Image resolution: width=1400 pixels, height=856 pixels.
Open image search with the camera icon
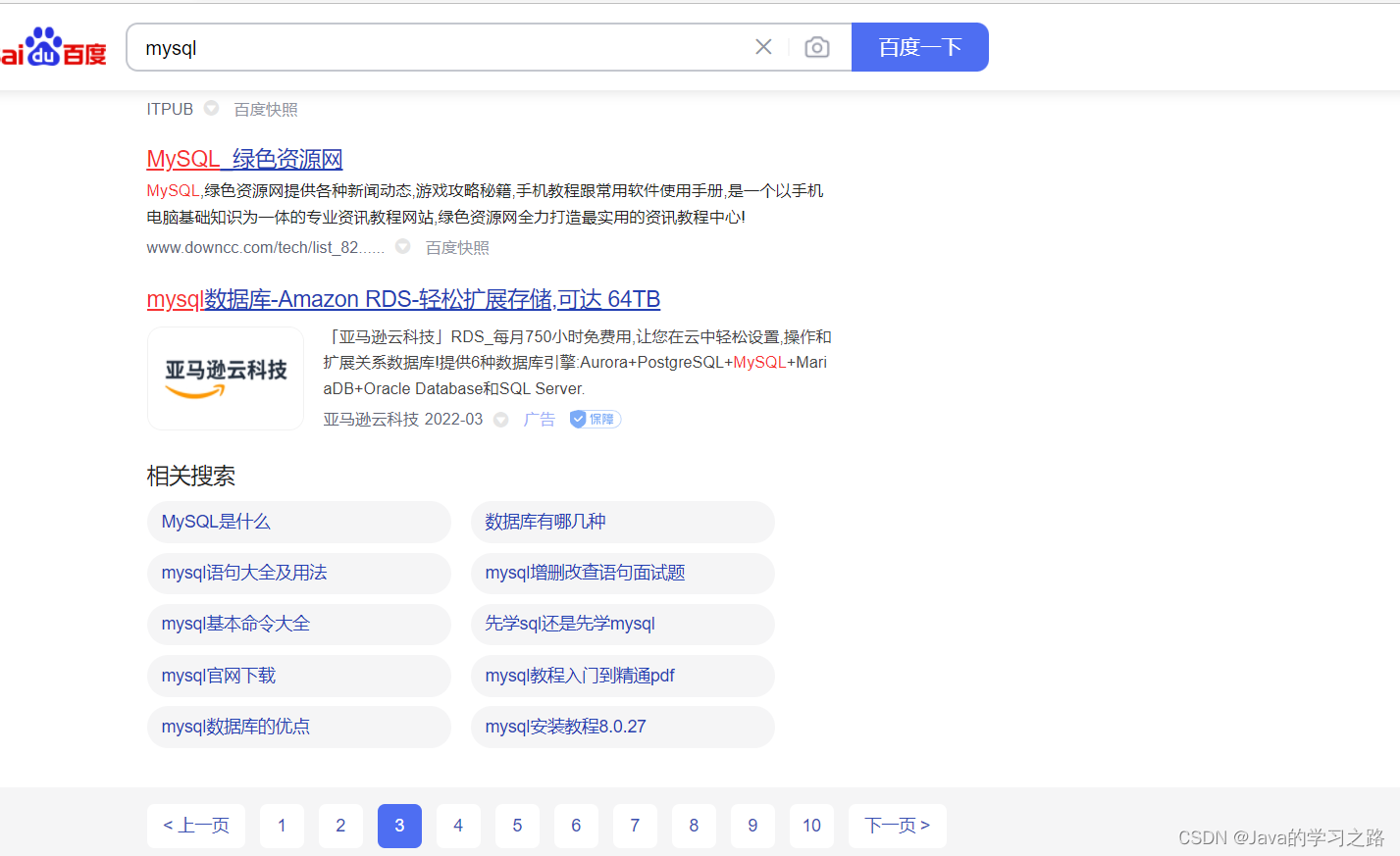point(817,47)
